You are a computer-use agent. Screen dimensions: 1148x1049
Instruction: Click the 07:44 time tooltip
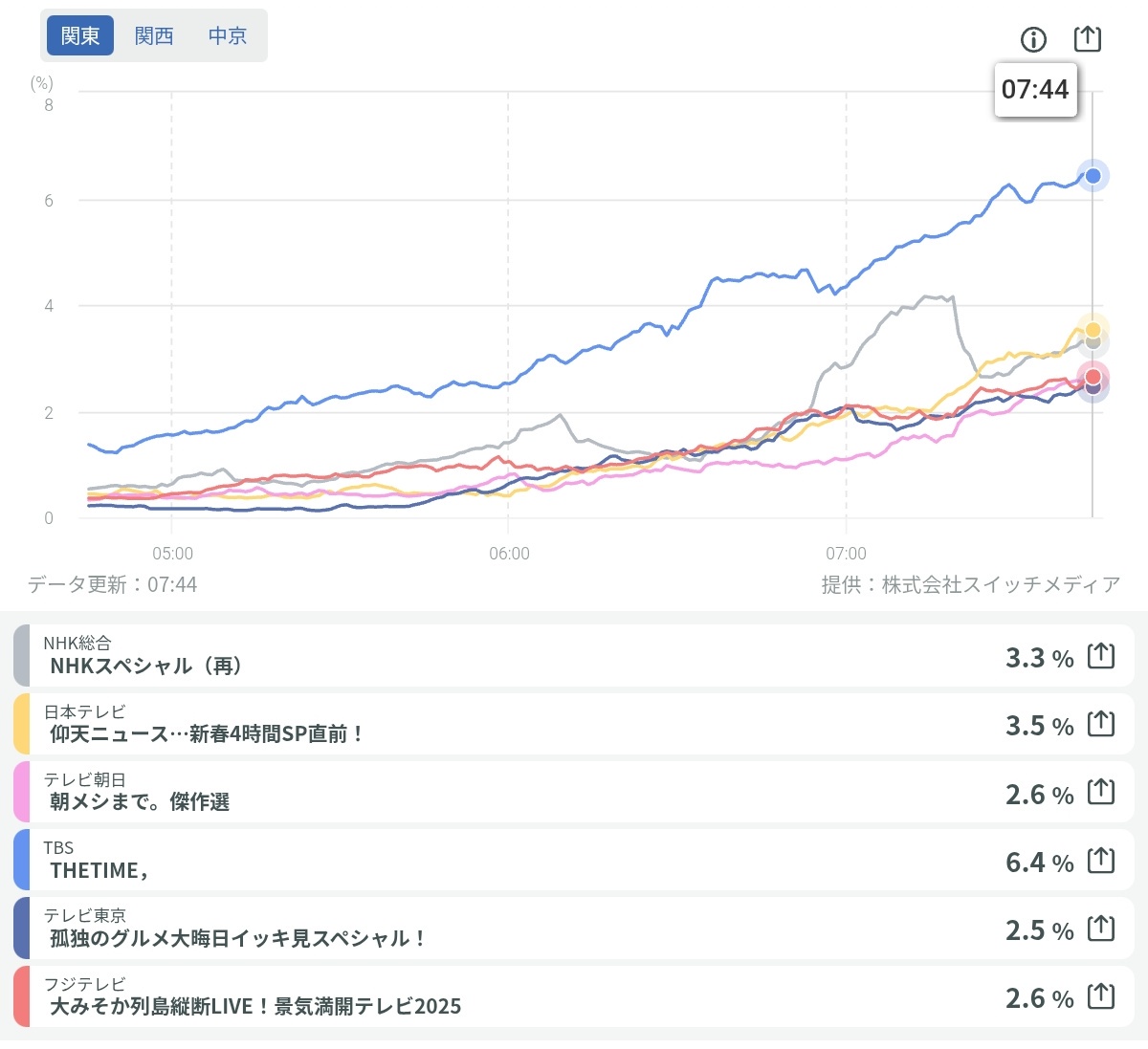click(1035, 90)
